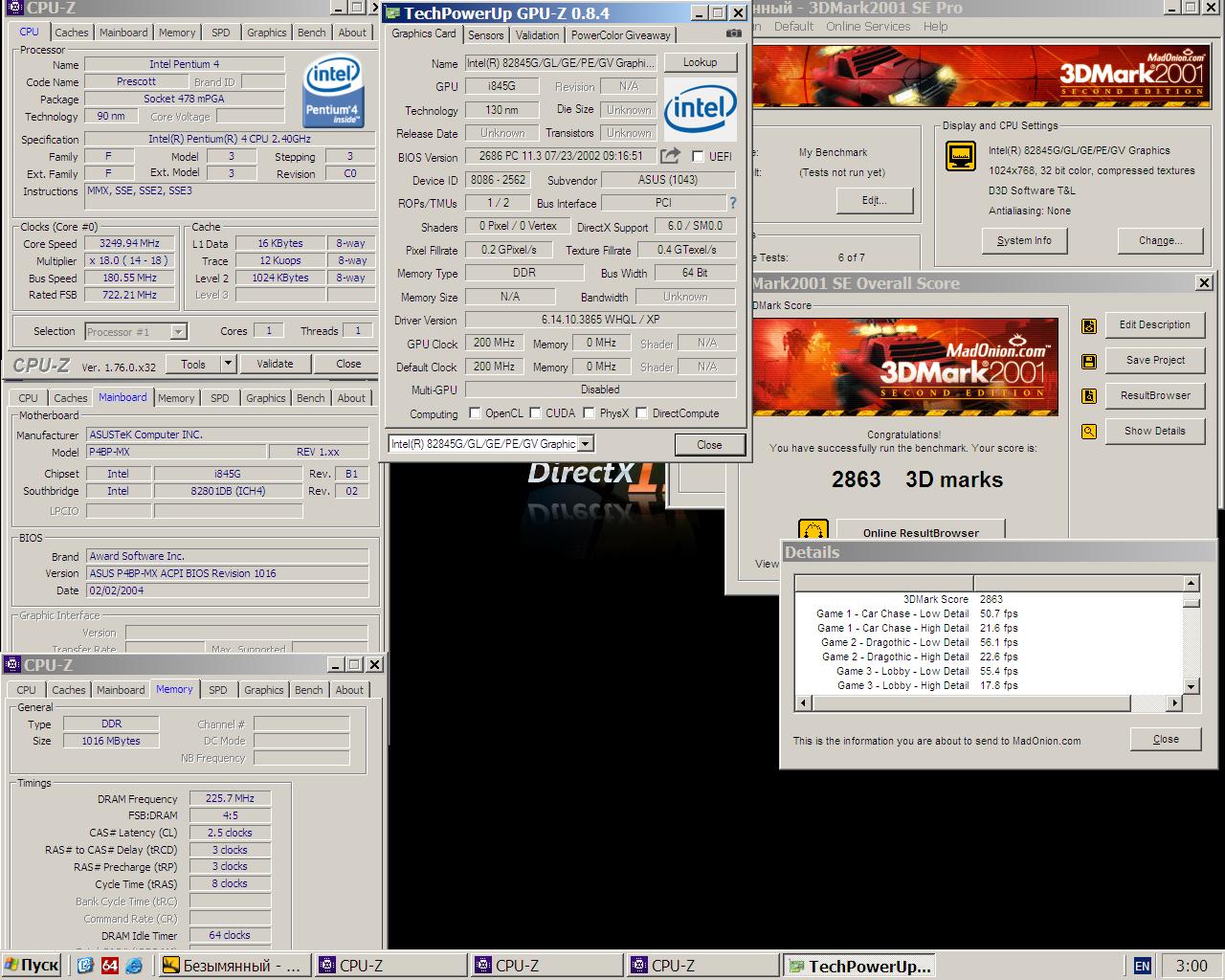
Task: Open the Online Services menu in 3DMark
Action: [868, 27]
